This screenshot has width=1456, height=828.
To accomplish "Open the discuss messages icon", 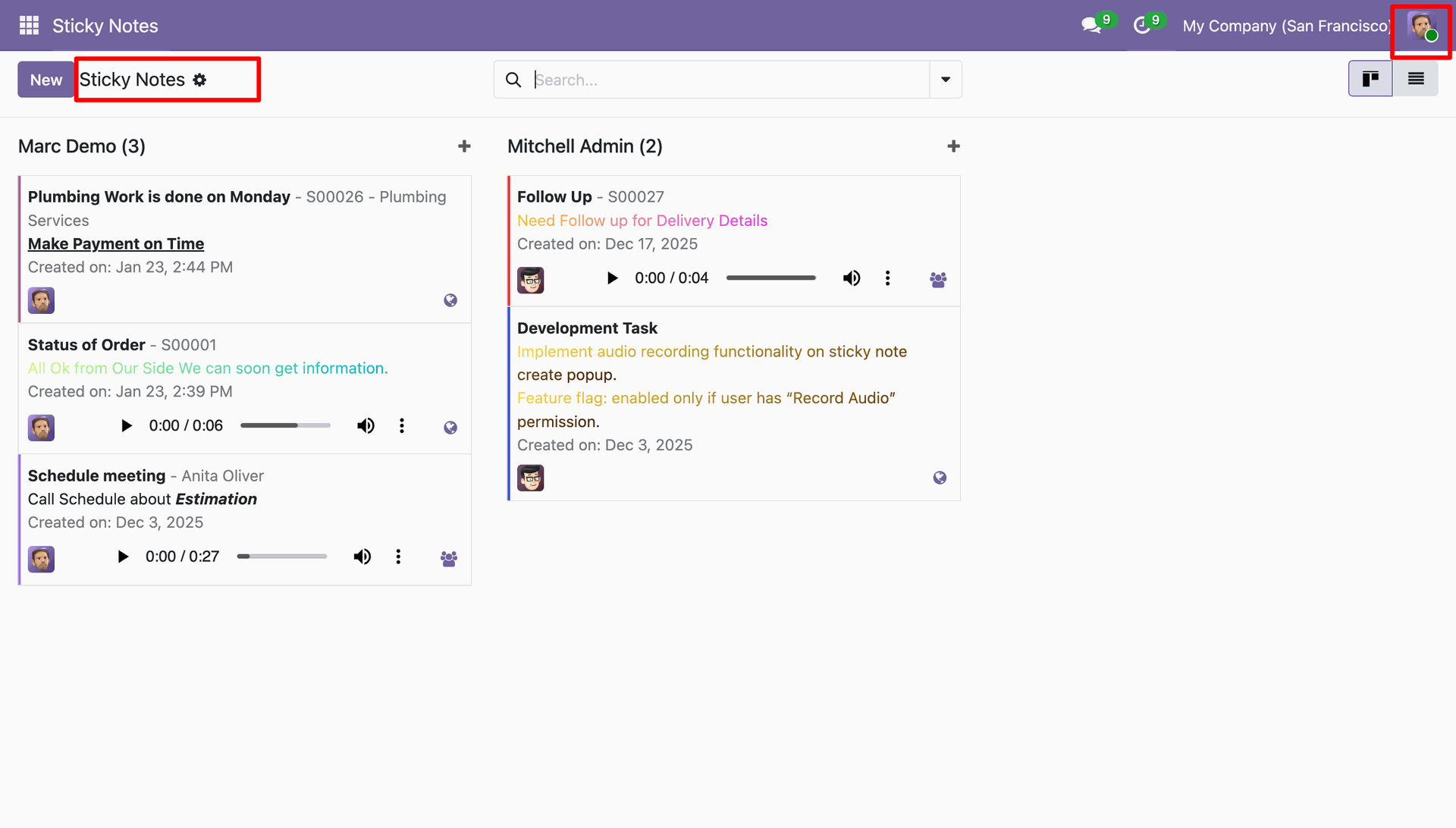I will [1090, 26].
